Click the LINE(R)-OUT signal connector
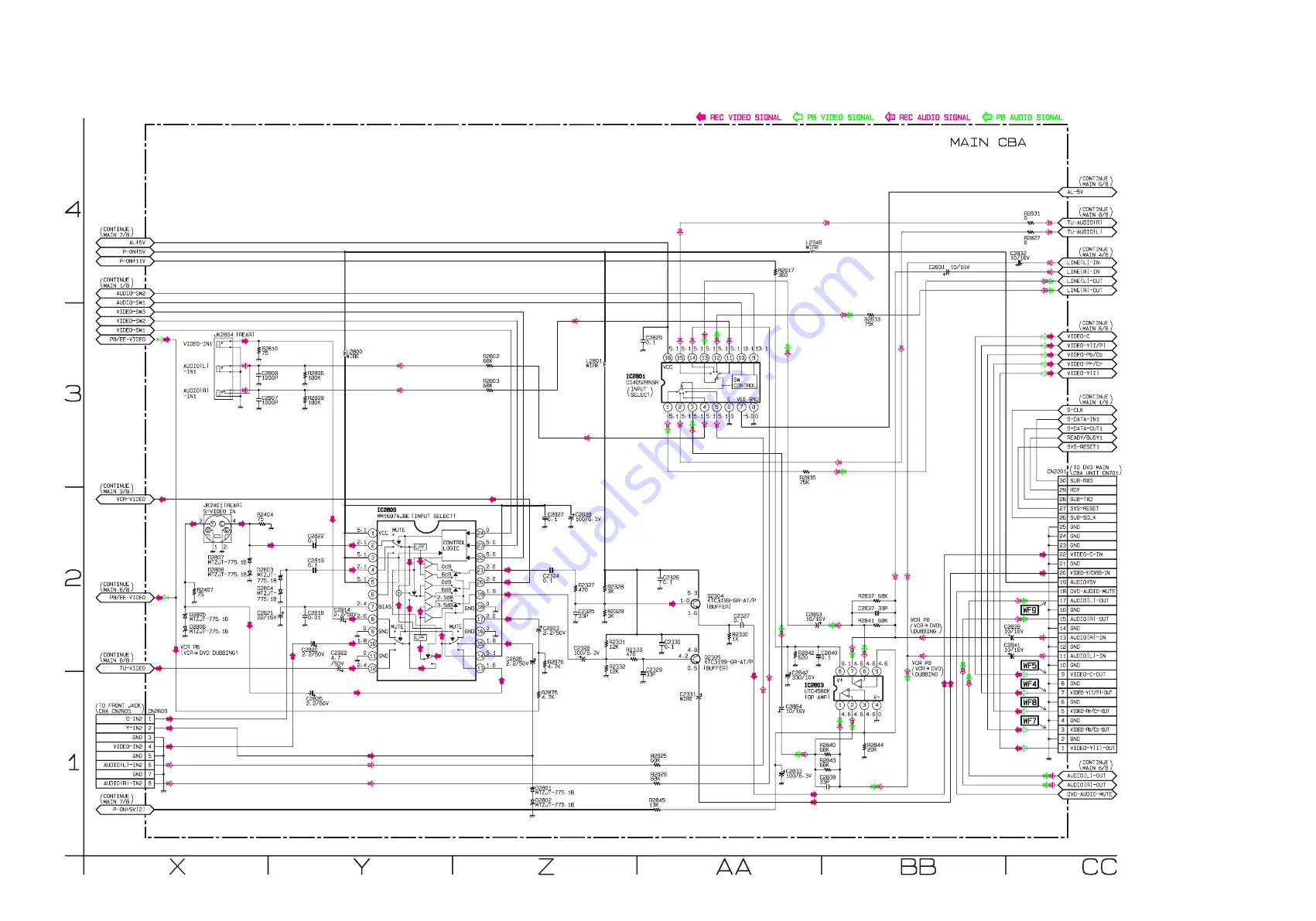 pyautogui.click(x=1087, y=291)
